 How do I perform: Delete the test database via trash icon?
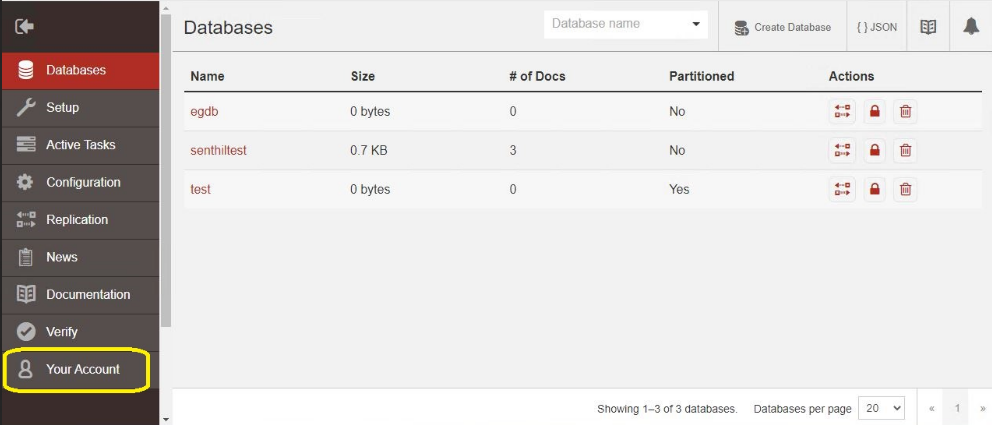pyautogui.click(x=905, y=189)
